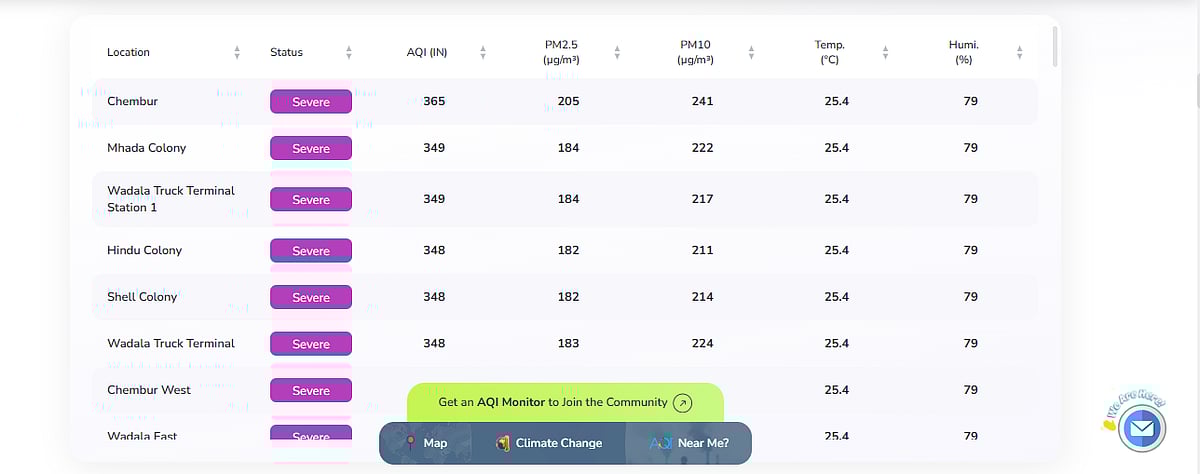Click Severe badge for Mhada Colony
This screenshot has width=1200, height=474.
pyautogui.click(x=311, y=148)
